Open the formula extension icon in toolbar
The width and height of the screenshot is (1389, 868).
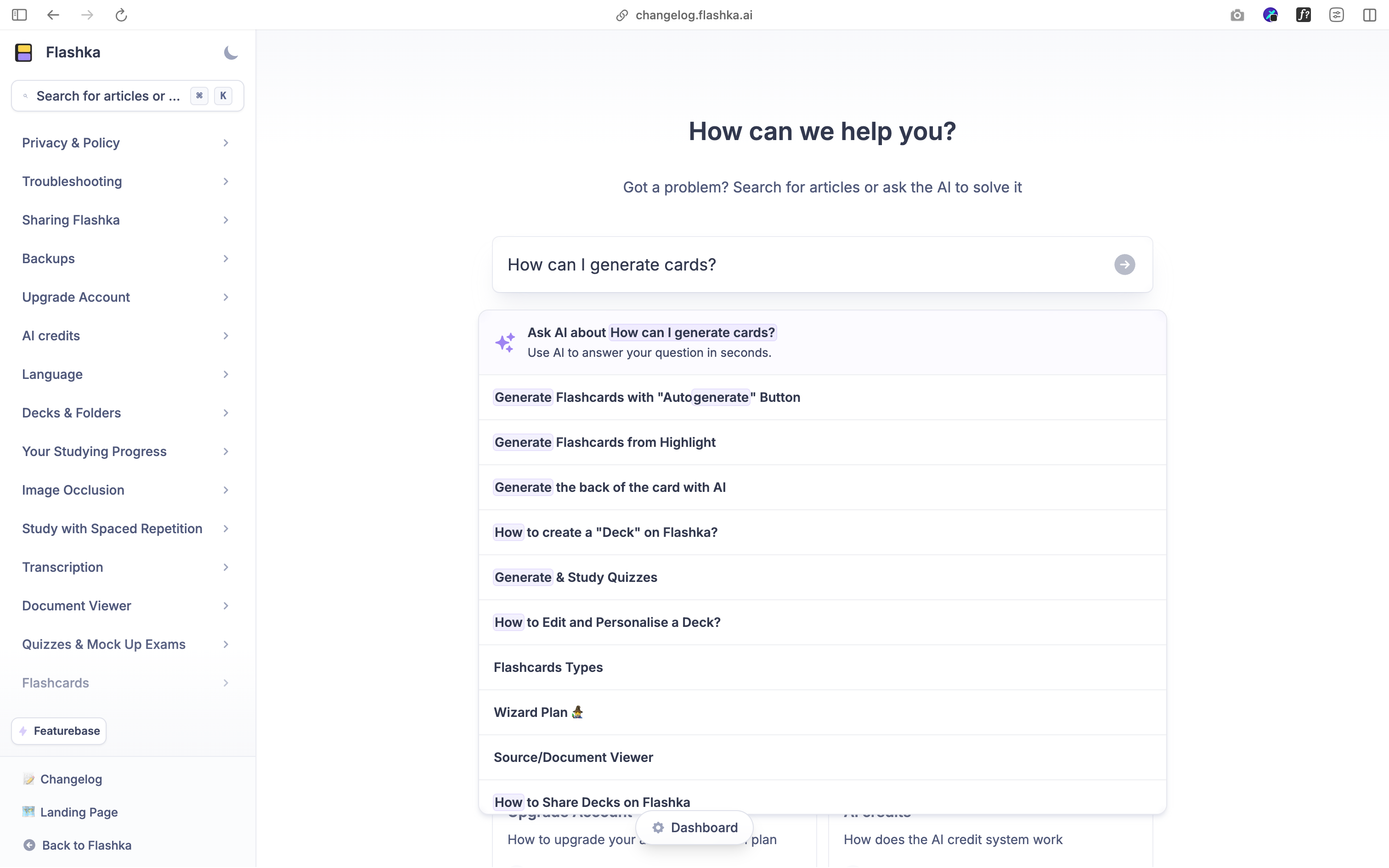1303,16
